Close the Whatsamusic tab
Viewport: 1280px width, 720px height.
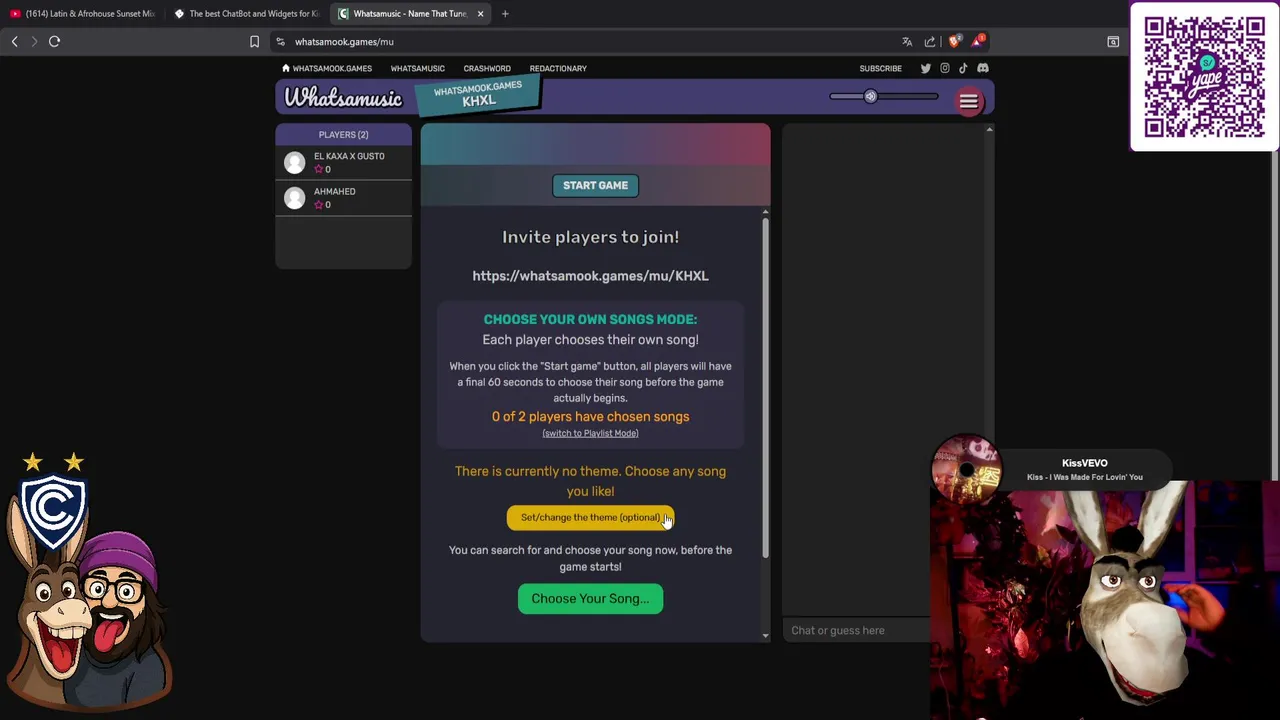click(480, 14)
